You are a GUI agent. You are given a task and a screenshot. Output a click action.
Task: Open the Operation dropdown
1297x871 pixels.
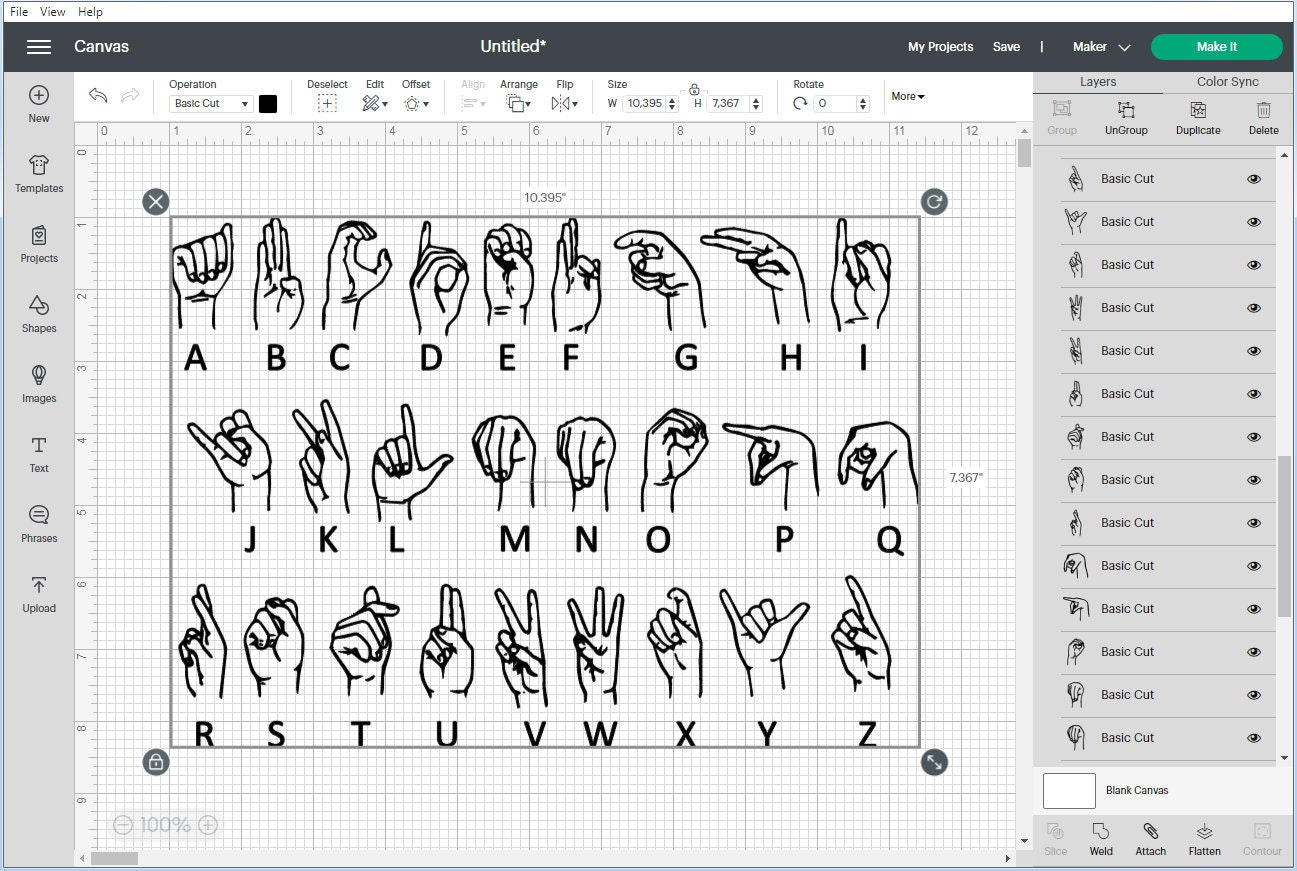pos(208,103)
